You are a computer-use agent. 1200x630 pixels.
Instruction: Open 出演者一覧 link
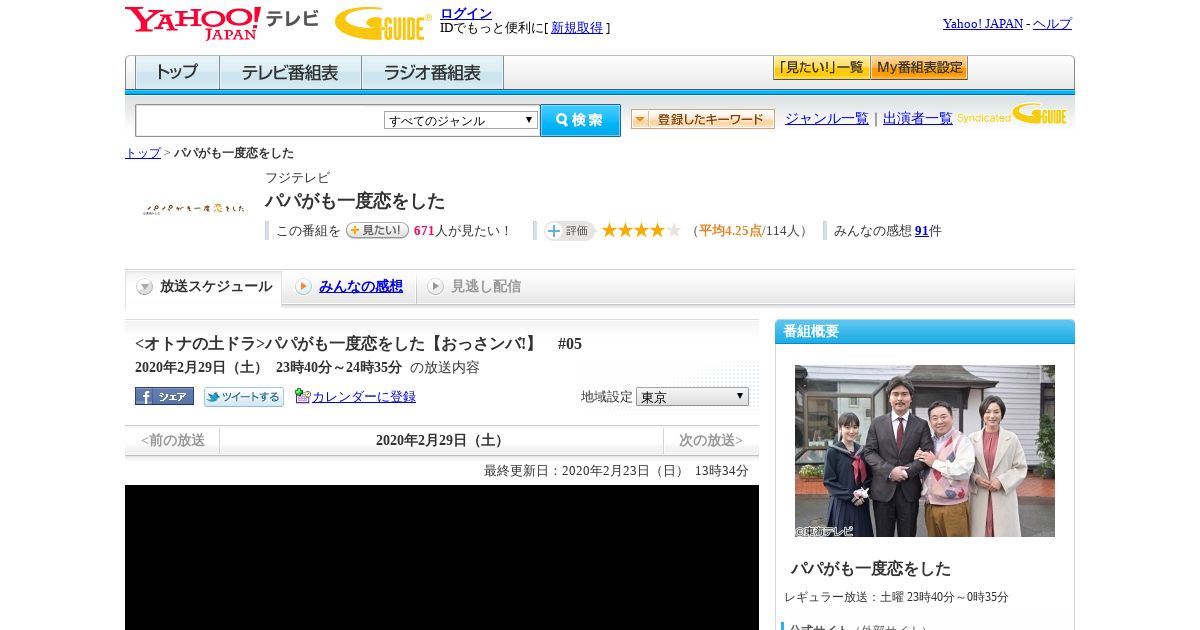[x=918, y=118]
